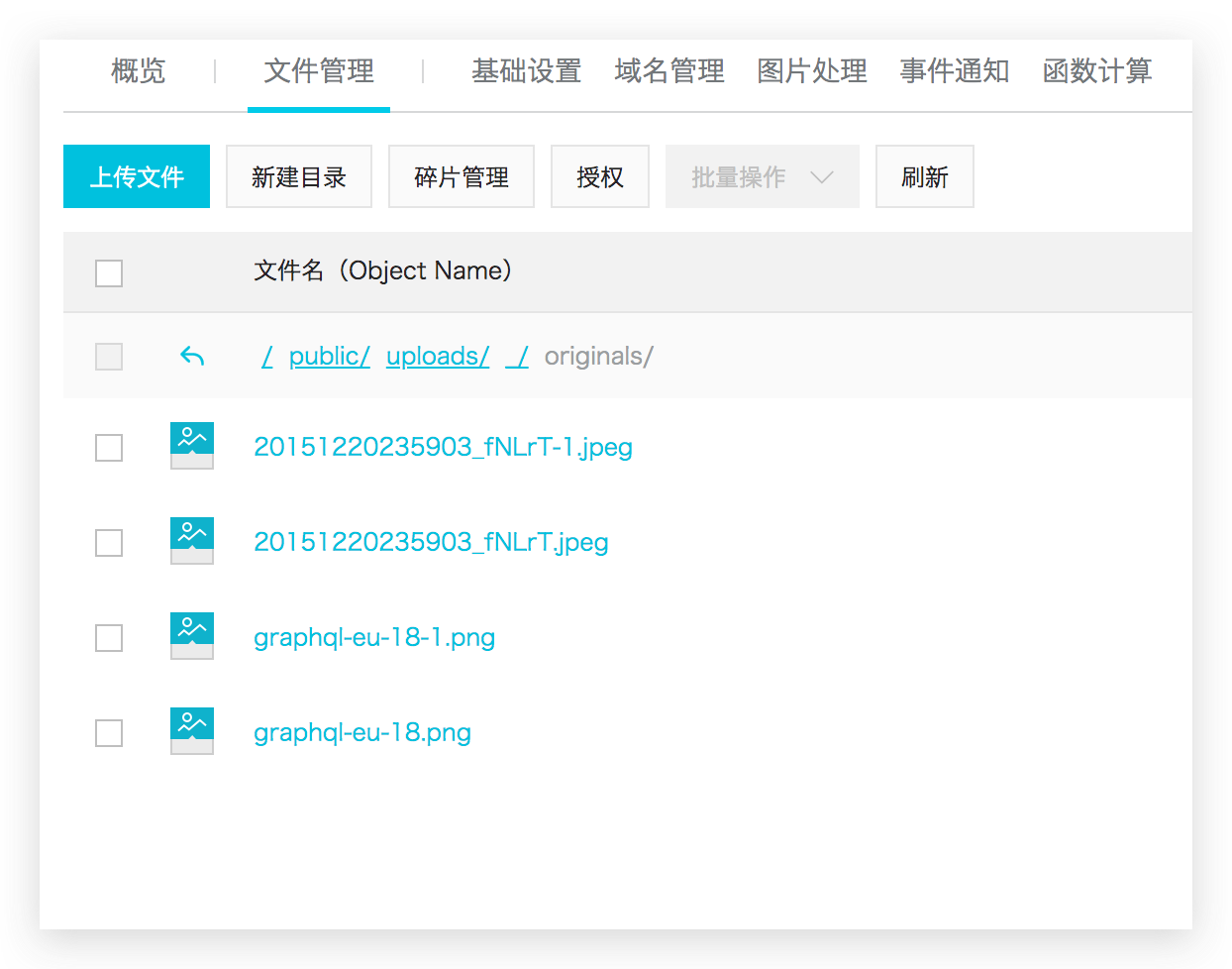This screenshot has width=1232, height=969.
Task: Open file 20151220235903_fNLrT.jpeg
Action: click(431, 542)
